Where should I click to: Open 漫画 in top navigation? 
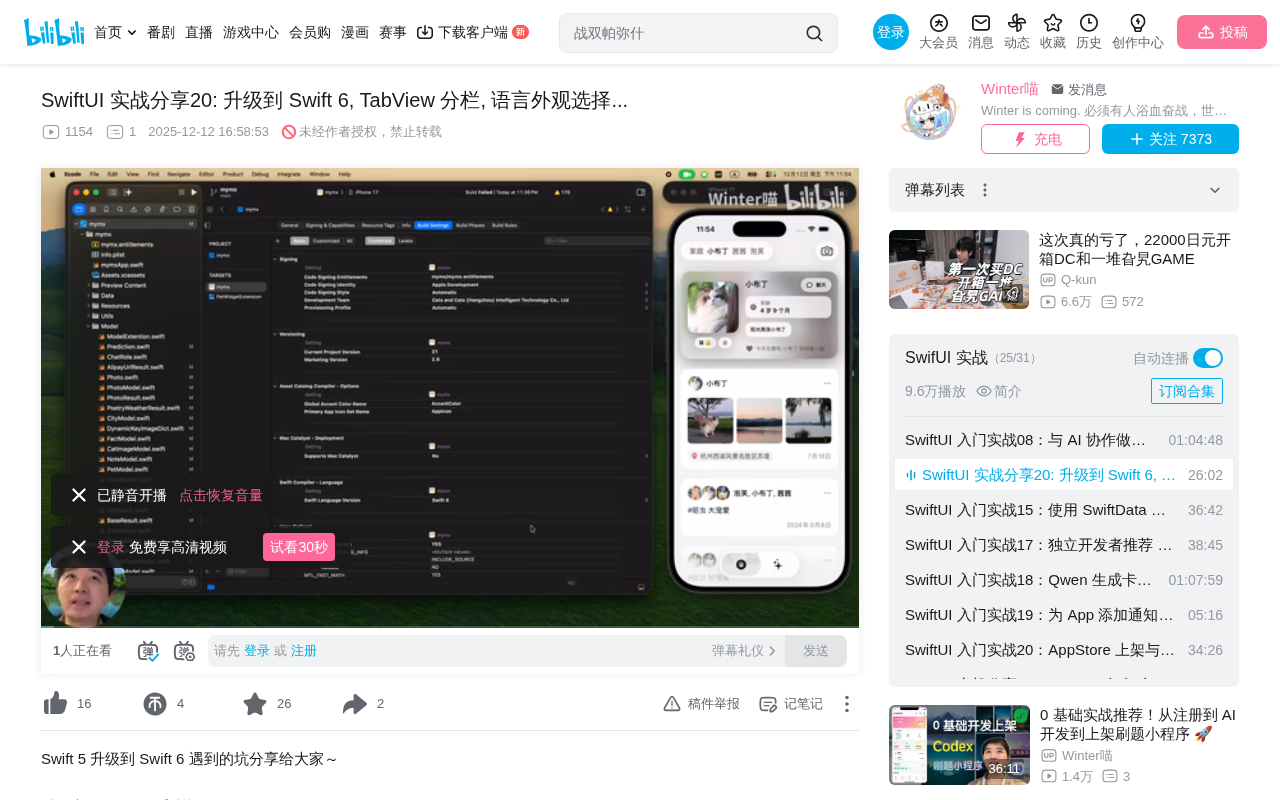pyautogui.click(x=355, y=32)
